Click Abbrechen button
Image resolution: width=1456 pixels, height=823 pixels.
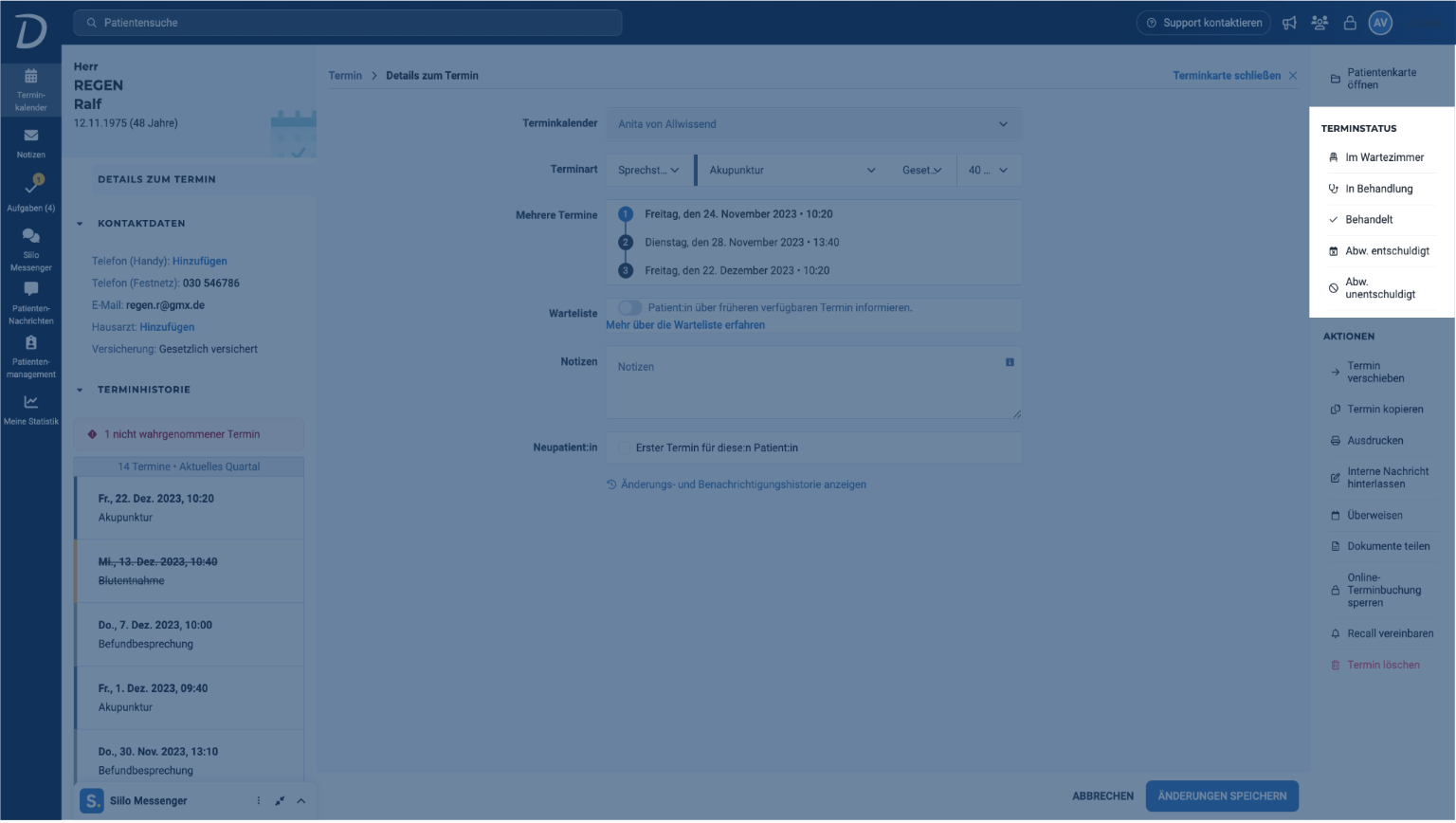click(1102, 796)
